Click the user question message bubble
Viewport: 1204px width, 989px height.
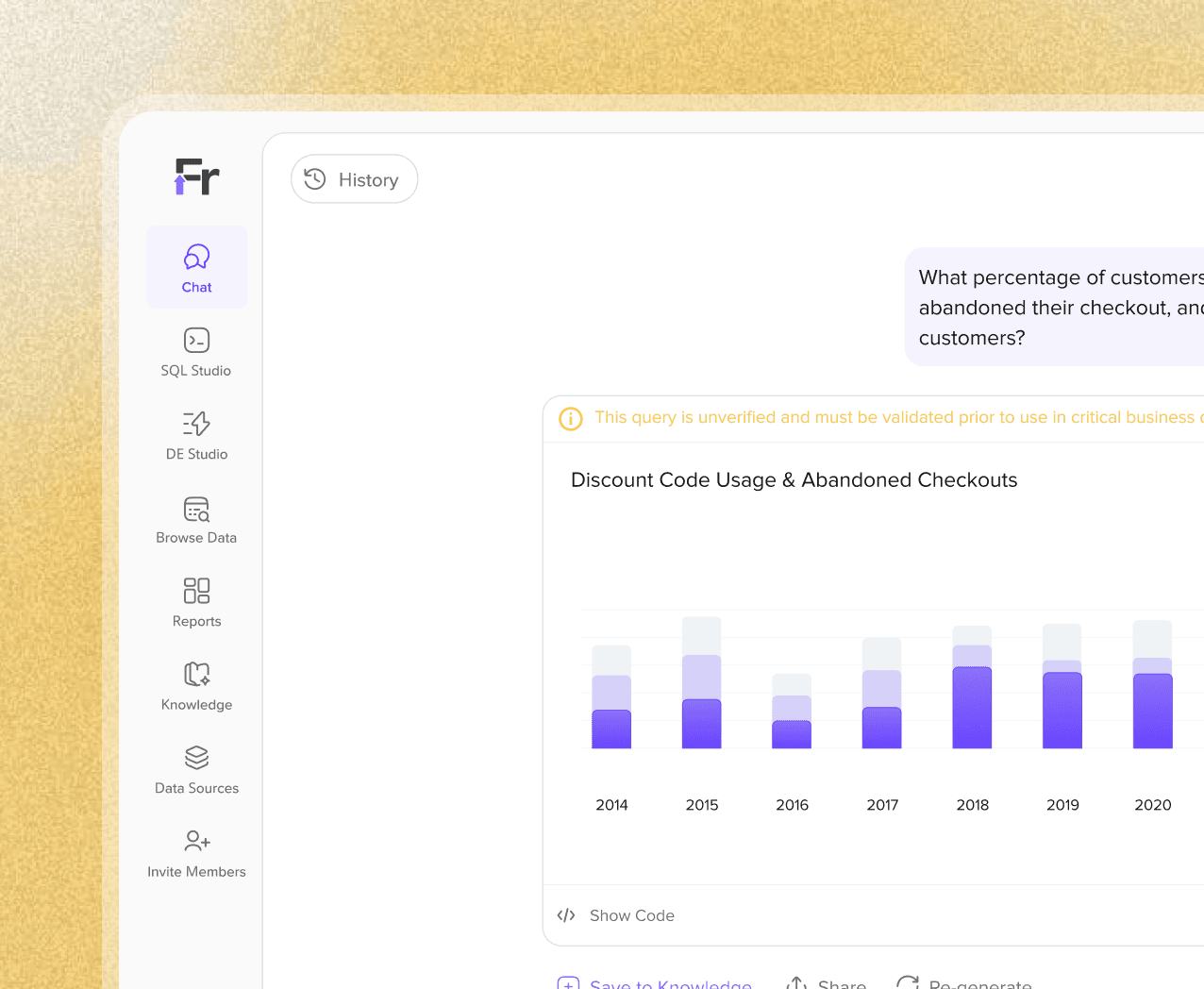tap(1054, 307)
